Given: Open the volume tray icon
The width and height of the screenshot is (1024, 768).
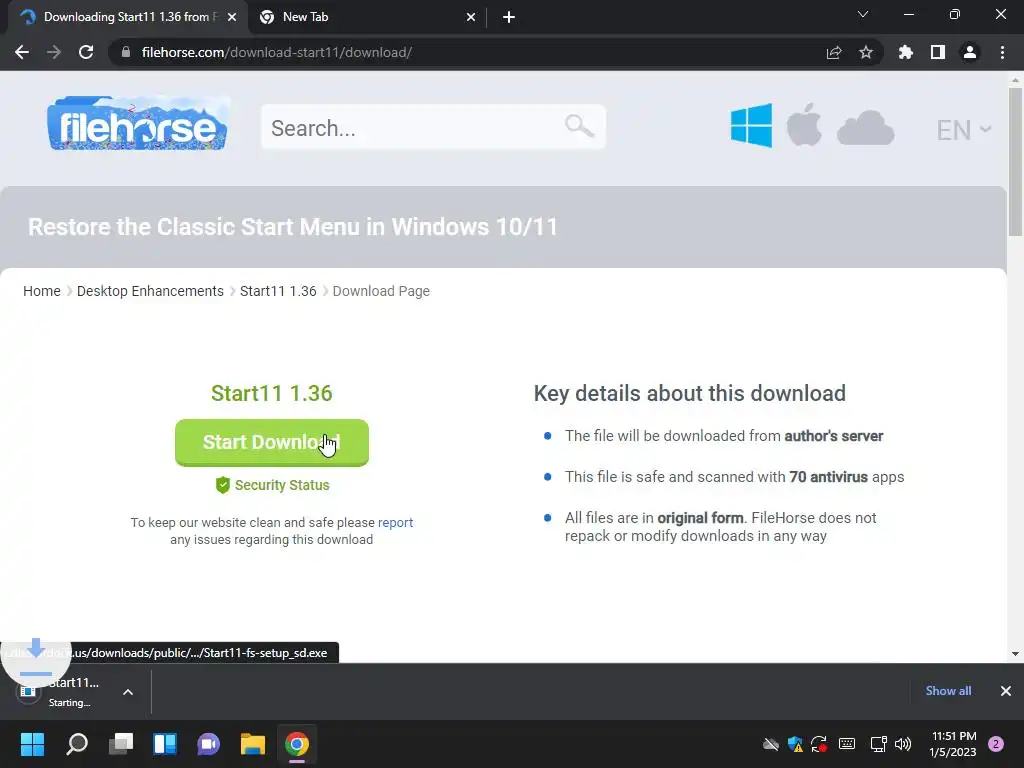Looking at the screenshot, I should point(903,744).
